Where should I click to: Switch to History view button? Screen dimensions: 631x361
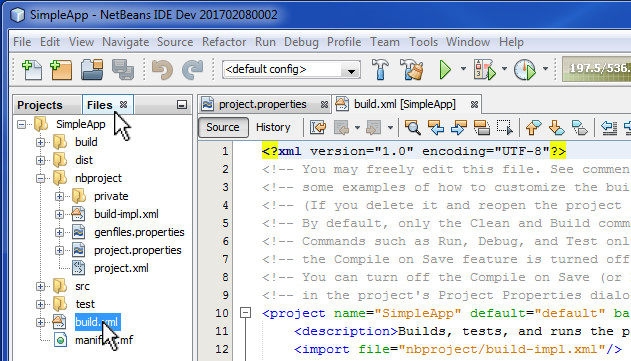click(x=273, y=127)
